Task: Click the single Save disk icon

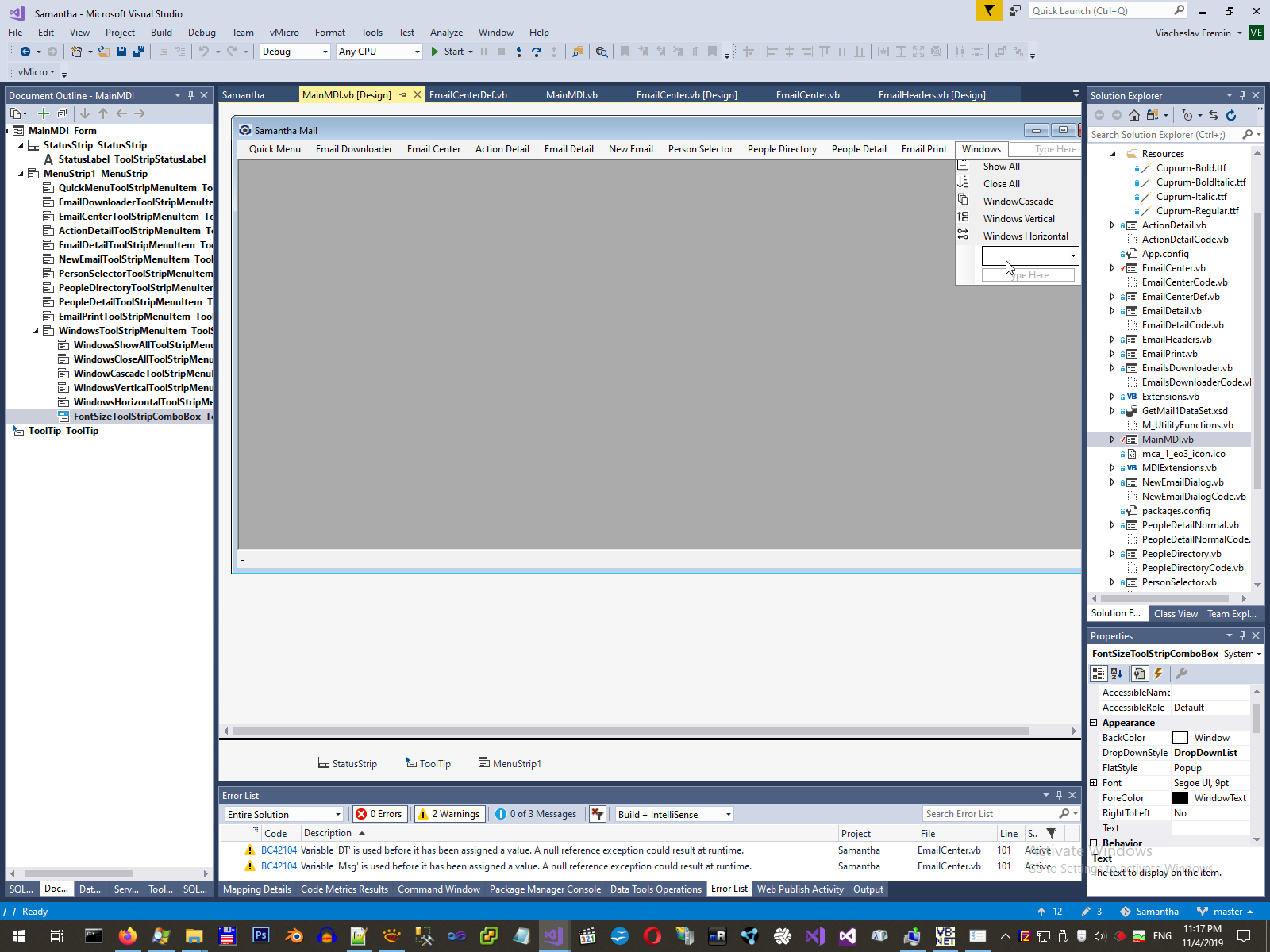Action: click(121, 52)
